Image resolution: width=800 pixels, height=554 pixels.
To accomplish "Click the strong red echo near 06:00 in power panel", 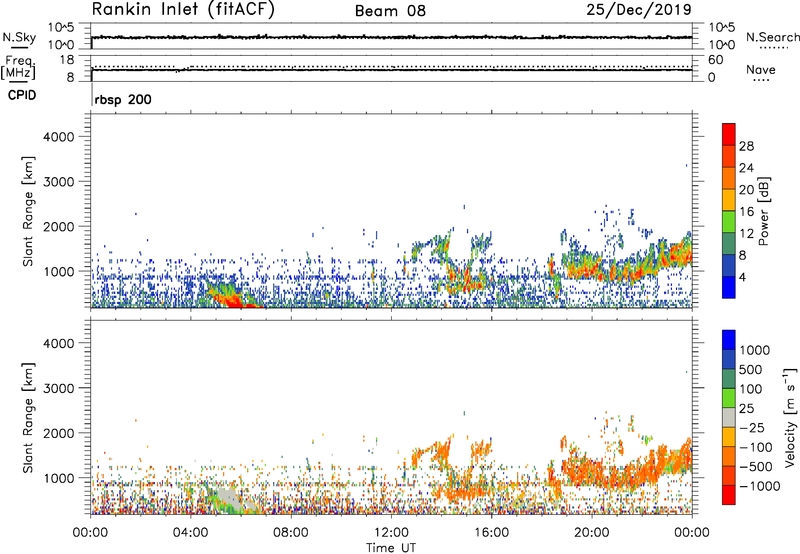I will pyautogui.click(x=234, y=301).
